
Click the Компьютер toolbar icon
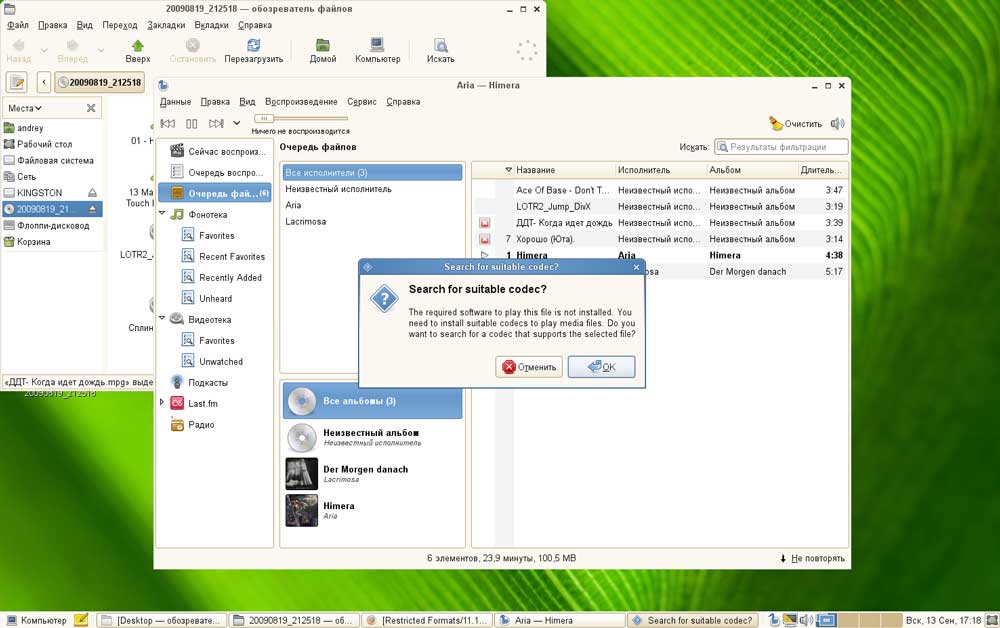tap(377, 50)
